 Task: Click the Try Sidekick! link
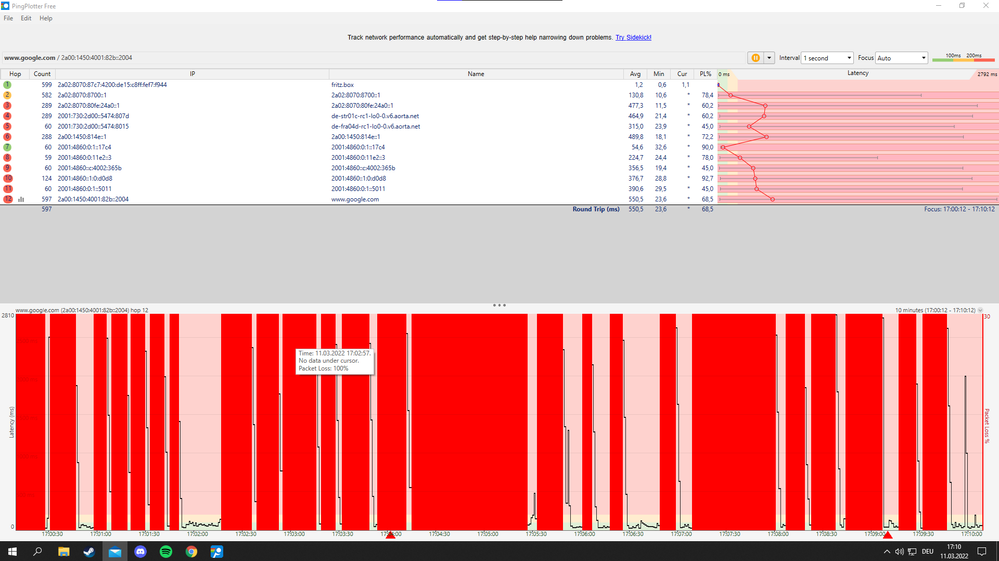coord(633,38)
